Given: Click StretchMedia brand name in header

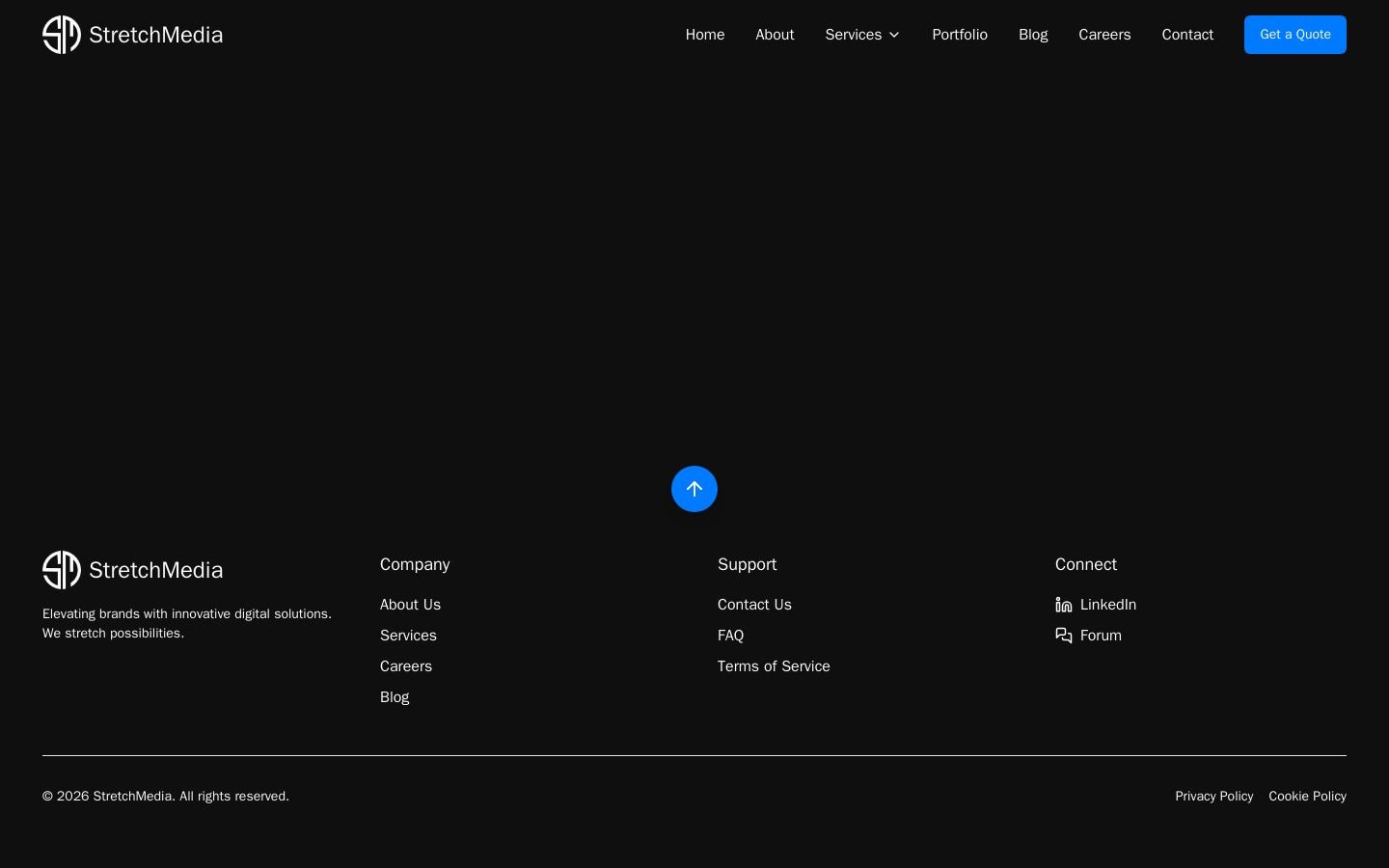Looking at the screenshot, I should (155, 35).
